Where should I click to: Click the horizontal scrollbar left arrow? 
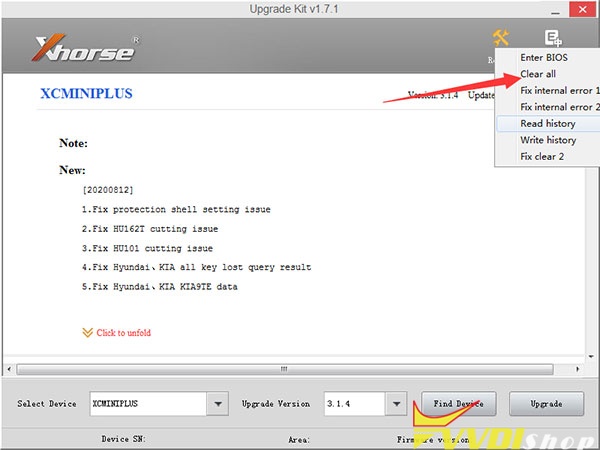pyautogui.click(x=22, y=369)
